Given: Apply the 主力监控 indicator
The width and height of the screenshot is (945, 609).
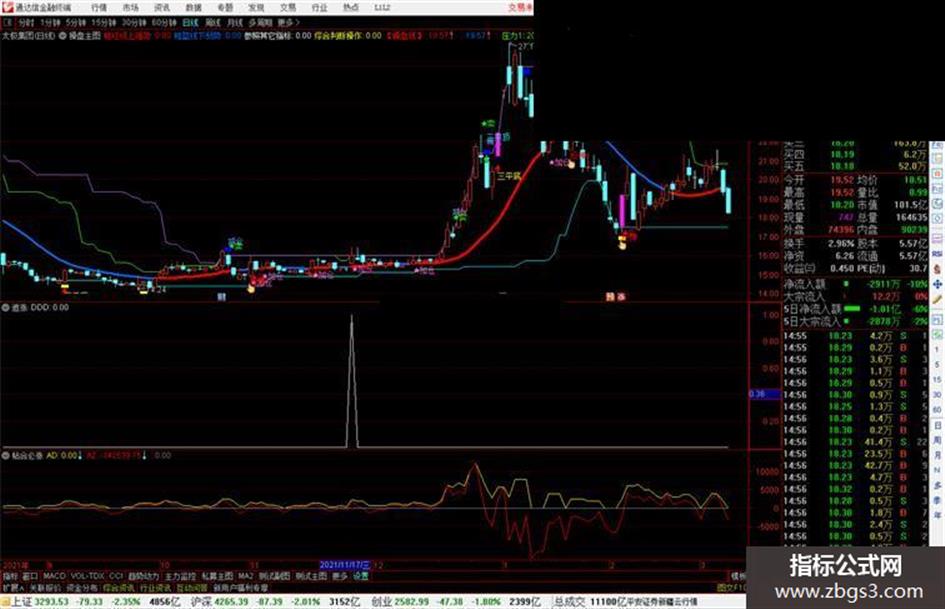Looking at the screenshot, I should pos(180,576).
